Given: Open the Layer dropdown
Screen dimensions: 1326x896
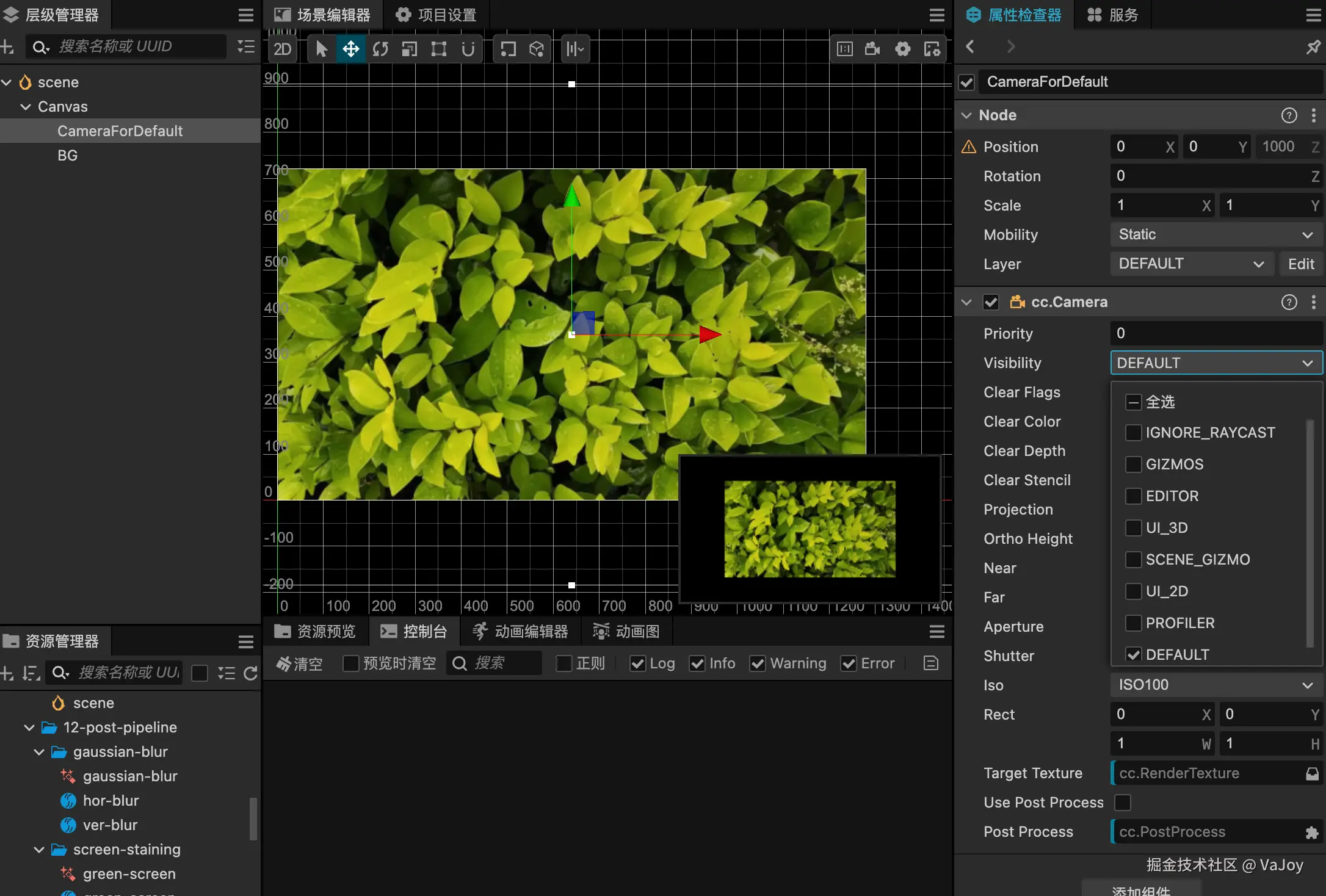Looking at the screenshot, I should 1192,264.
